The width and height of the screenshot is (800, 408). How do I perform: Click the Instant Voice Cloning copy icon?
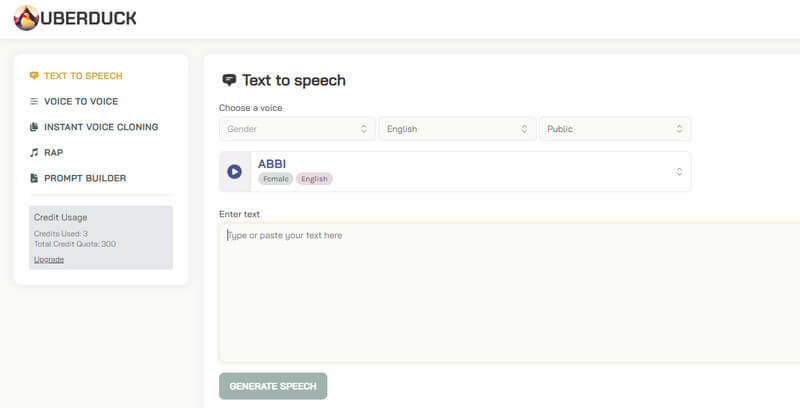[34, 127]
